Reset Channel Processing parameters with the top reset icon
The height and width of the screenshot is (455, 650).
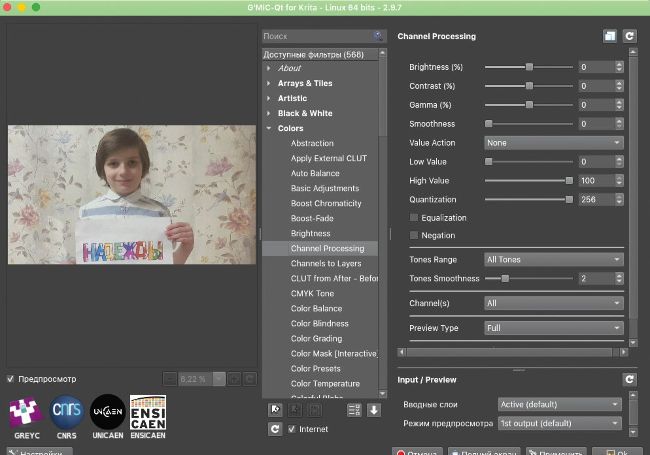click(x=629, y=36)
